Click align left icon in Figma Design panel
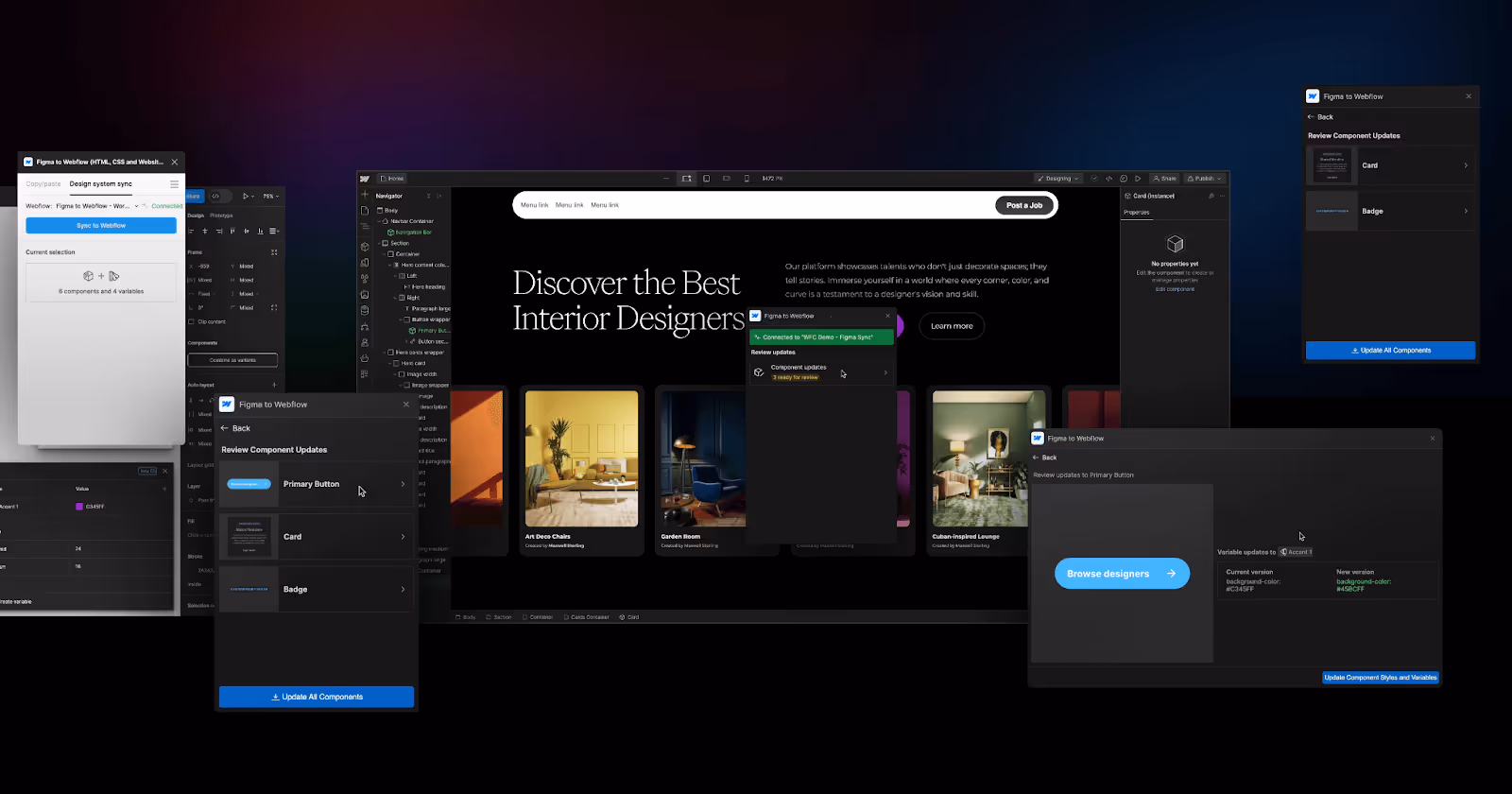The width and height of the screenshot is (1512, 794). (191, 231)
